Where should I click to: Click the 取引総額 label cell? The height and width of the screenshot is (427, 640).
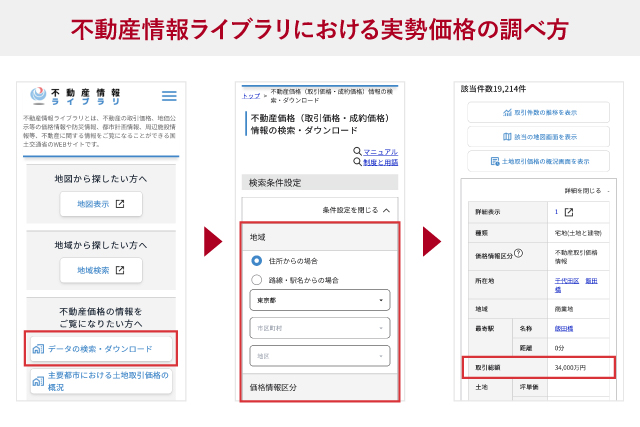coord(508,368)
